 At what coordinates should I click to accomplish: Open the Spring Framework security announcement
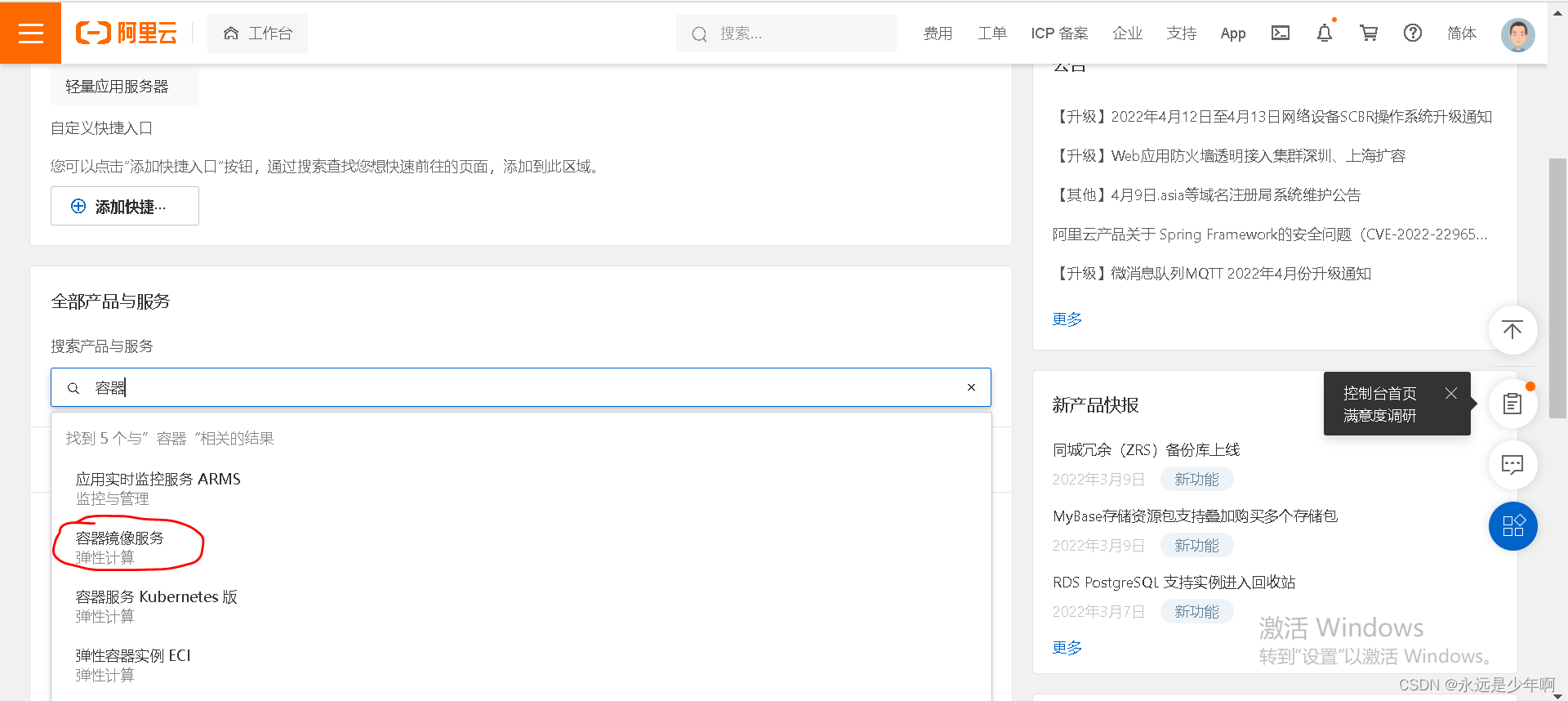[1269, 234]
